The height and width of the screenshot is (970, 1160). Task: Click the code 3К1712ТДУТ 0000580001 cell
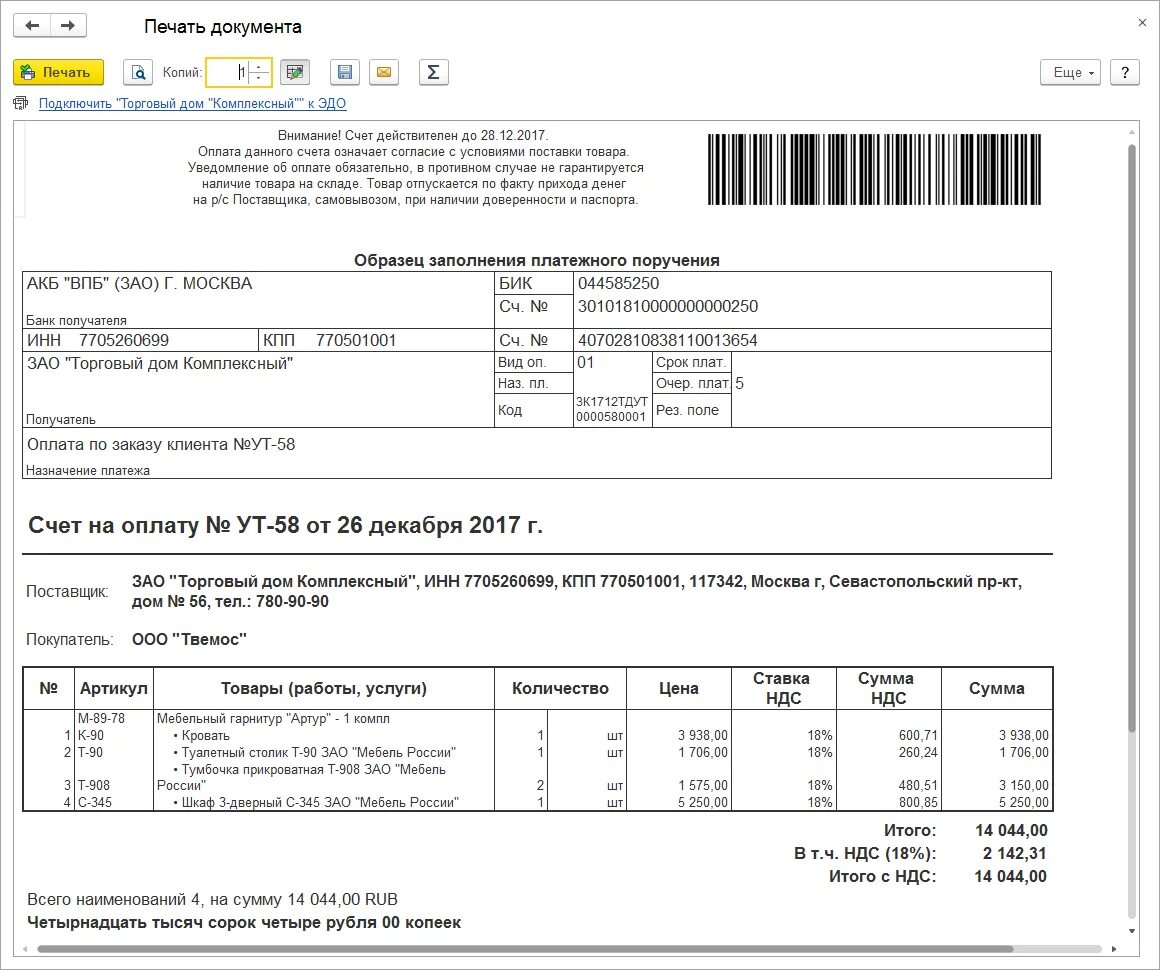612,409
